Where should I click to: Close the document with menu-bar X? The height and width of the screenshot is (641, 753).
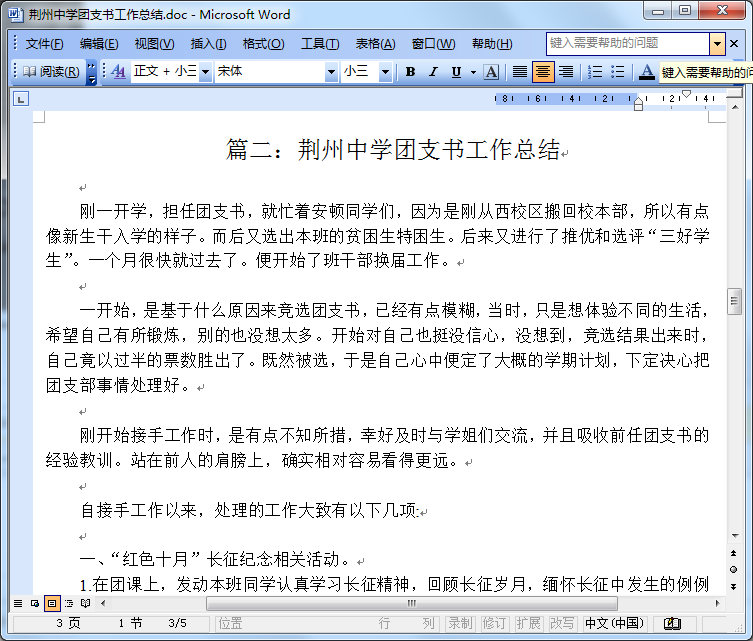coord(734,44)
